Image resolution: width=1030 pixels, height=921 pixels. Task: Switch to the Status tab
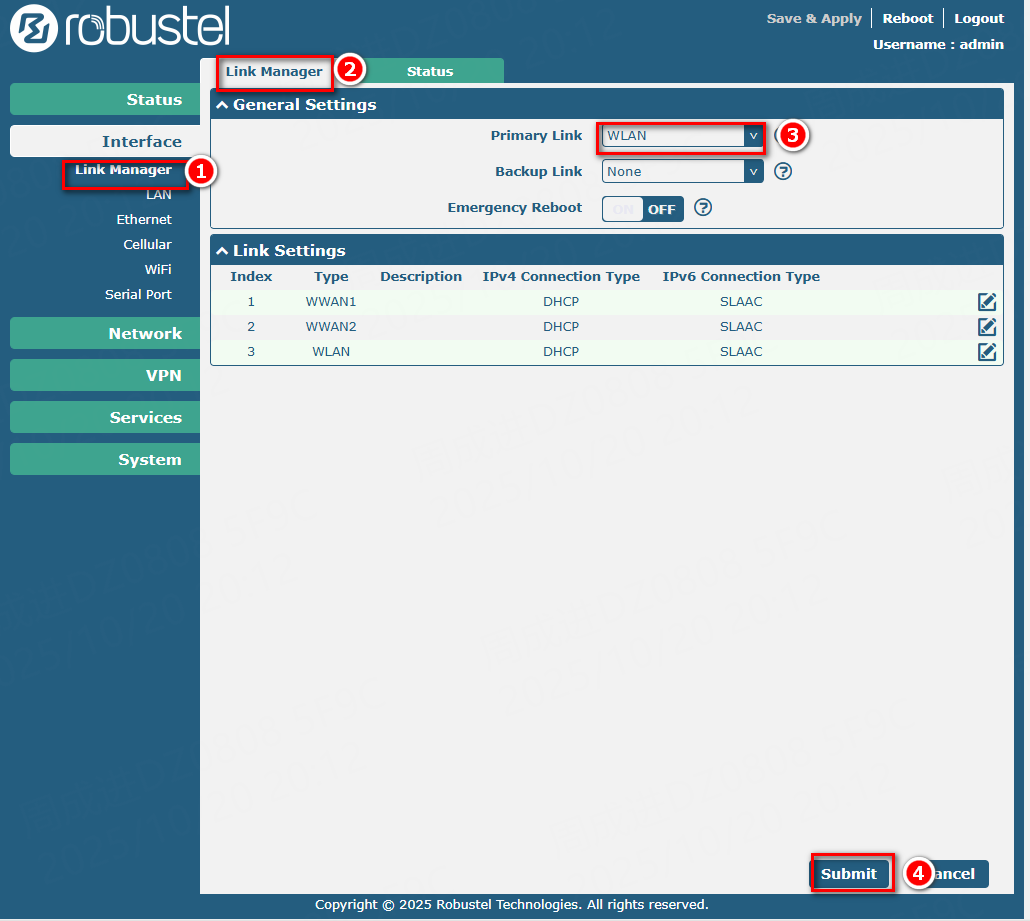click(430, 72)
